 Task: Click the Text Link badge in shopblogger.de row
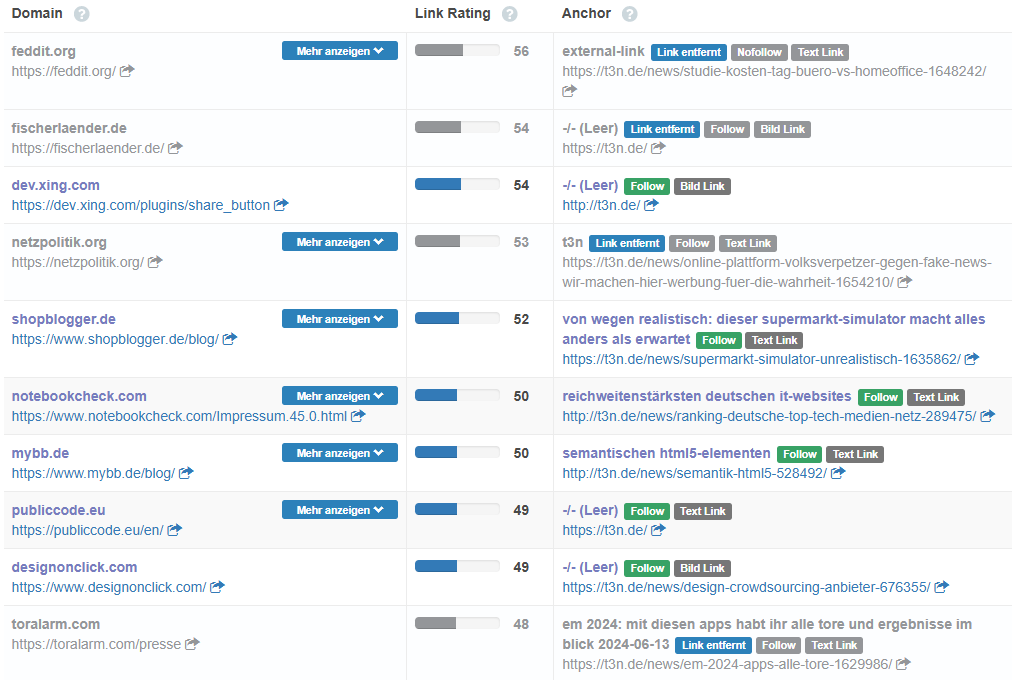pyautogui.click(x=774, y=340)
